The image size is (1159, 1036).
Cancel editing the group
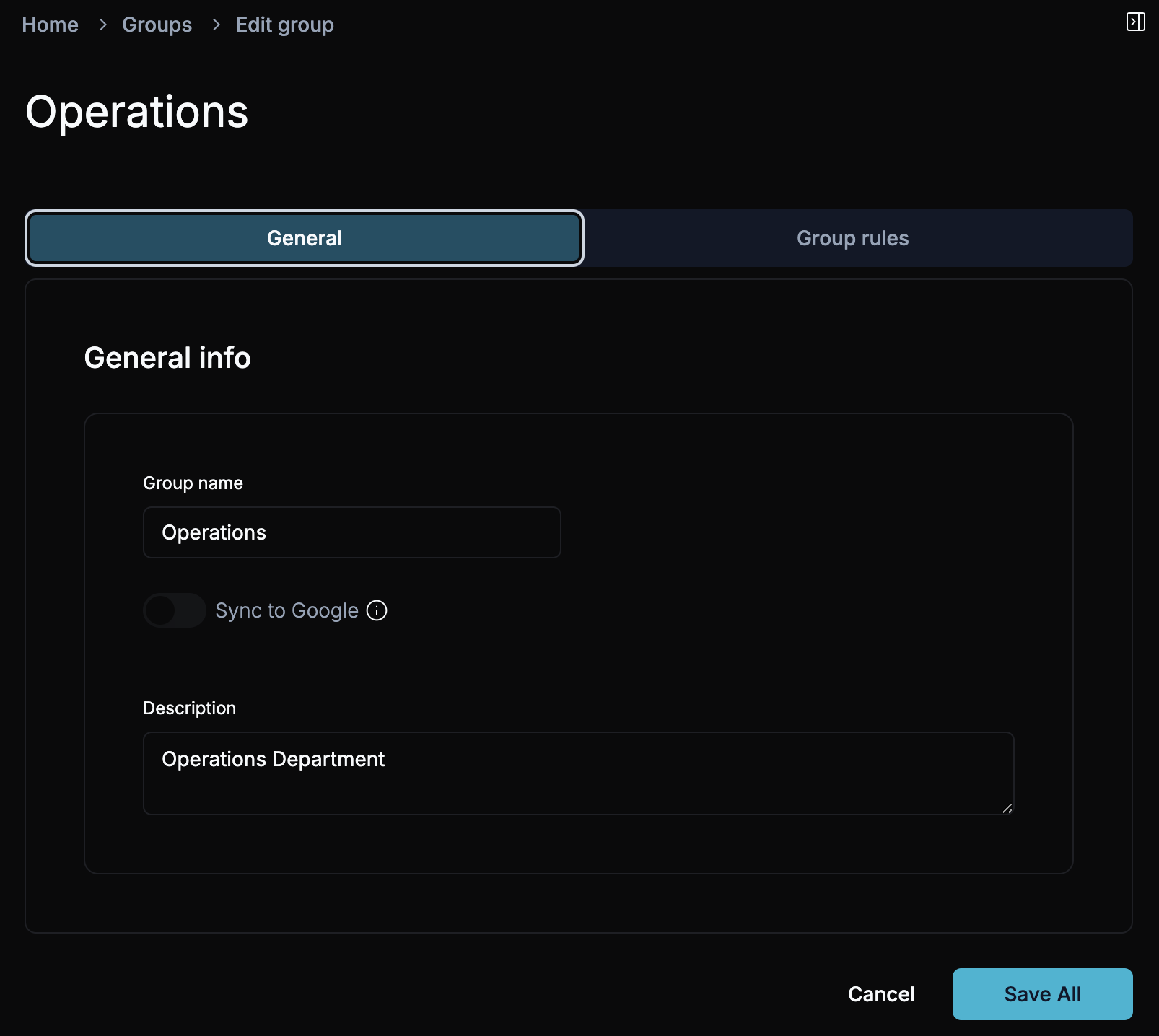point(880,994)
